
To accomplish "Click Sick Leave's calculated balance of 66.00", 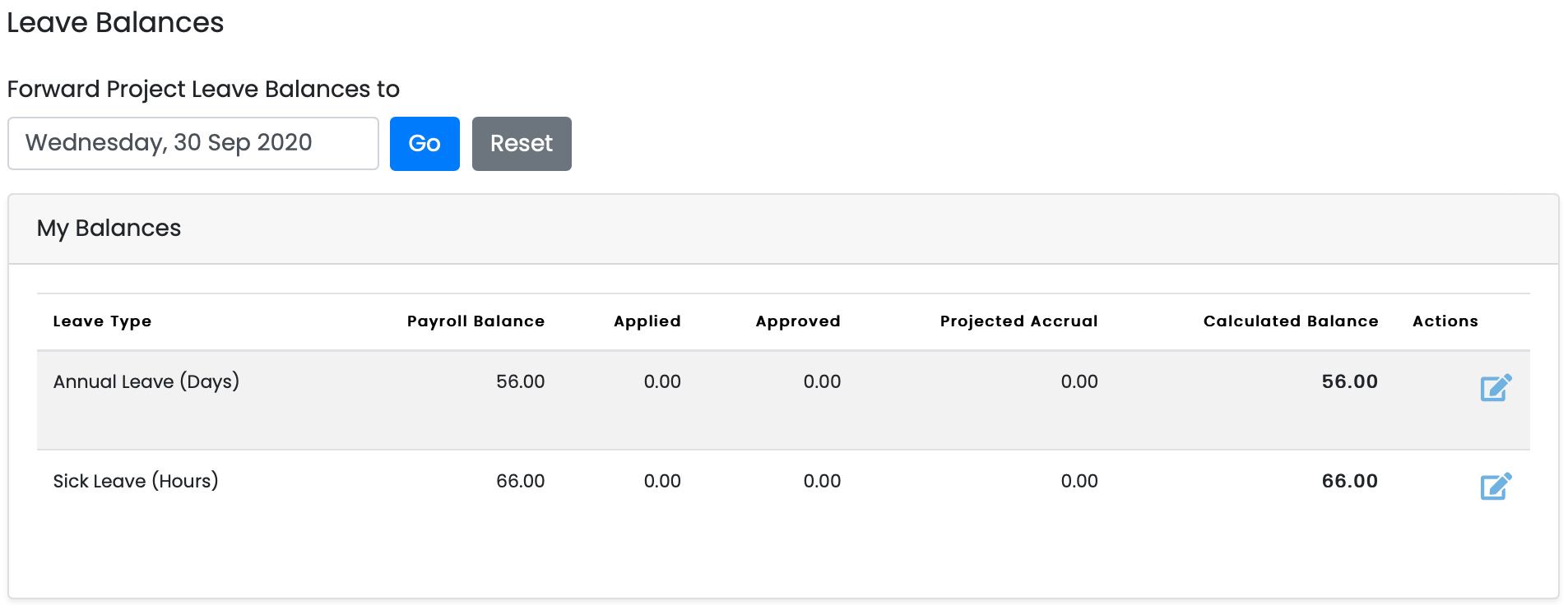I will (1349, 481).
